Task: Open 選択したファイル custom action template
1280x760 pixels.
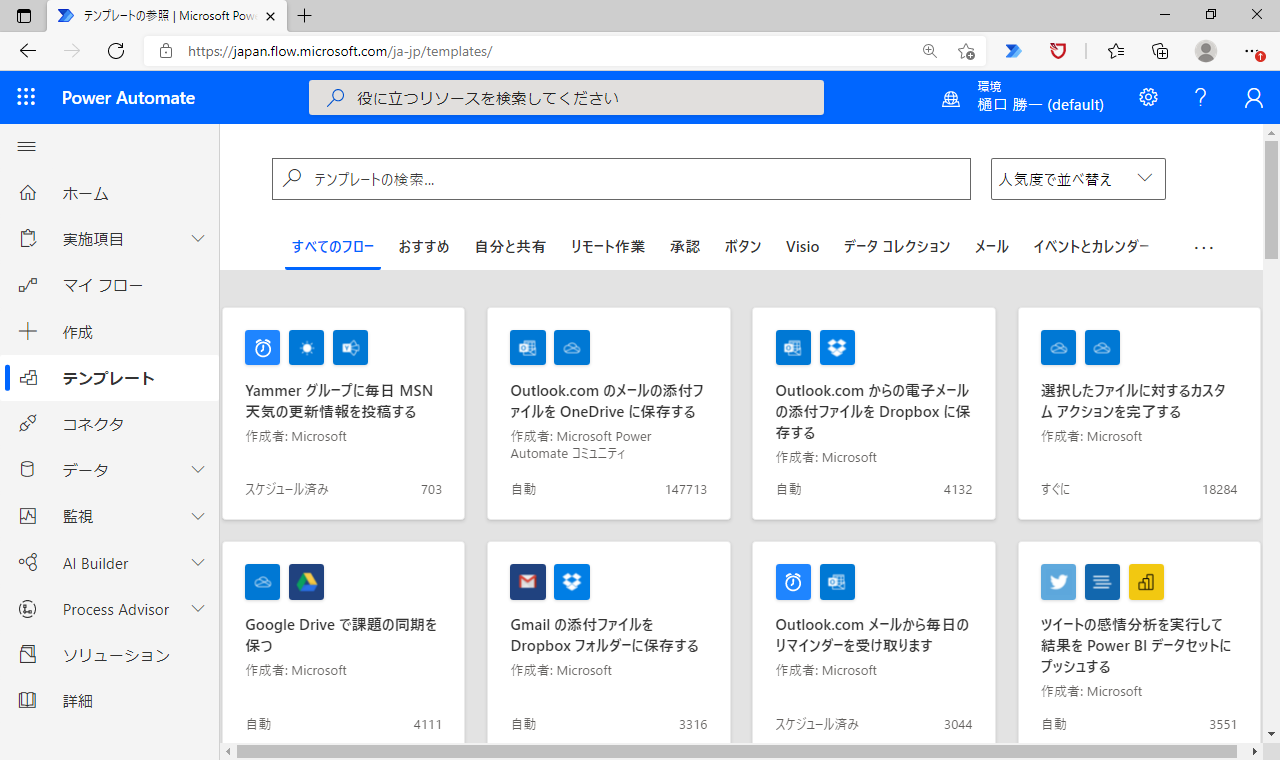Action: pos(1139,414)
